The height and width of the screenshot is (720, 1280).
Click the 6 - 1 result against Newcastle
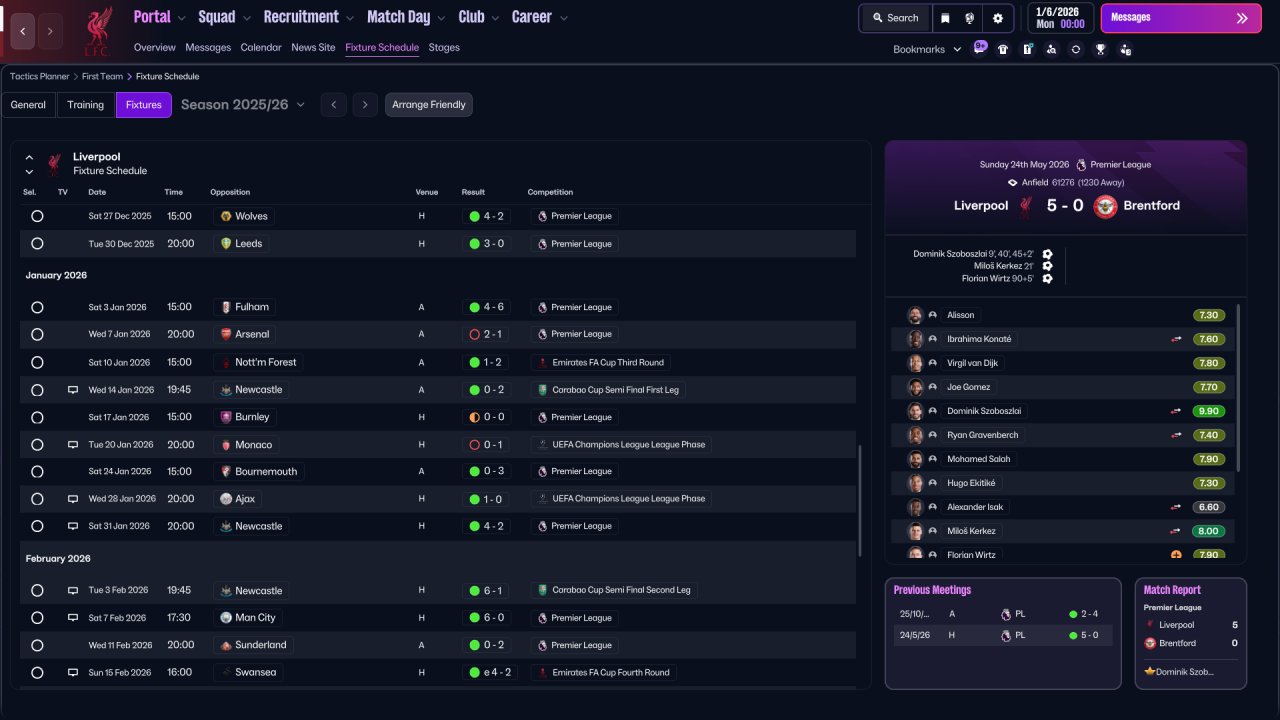486,590
